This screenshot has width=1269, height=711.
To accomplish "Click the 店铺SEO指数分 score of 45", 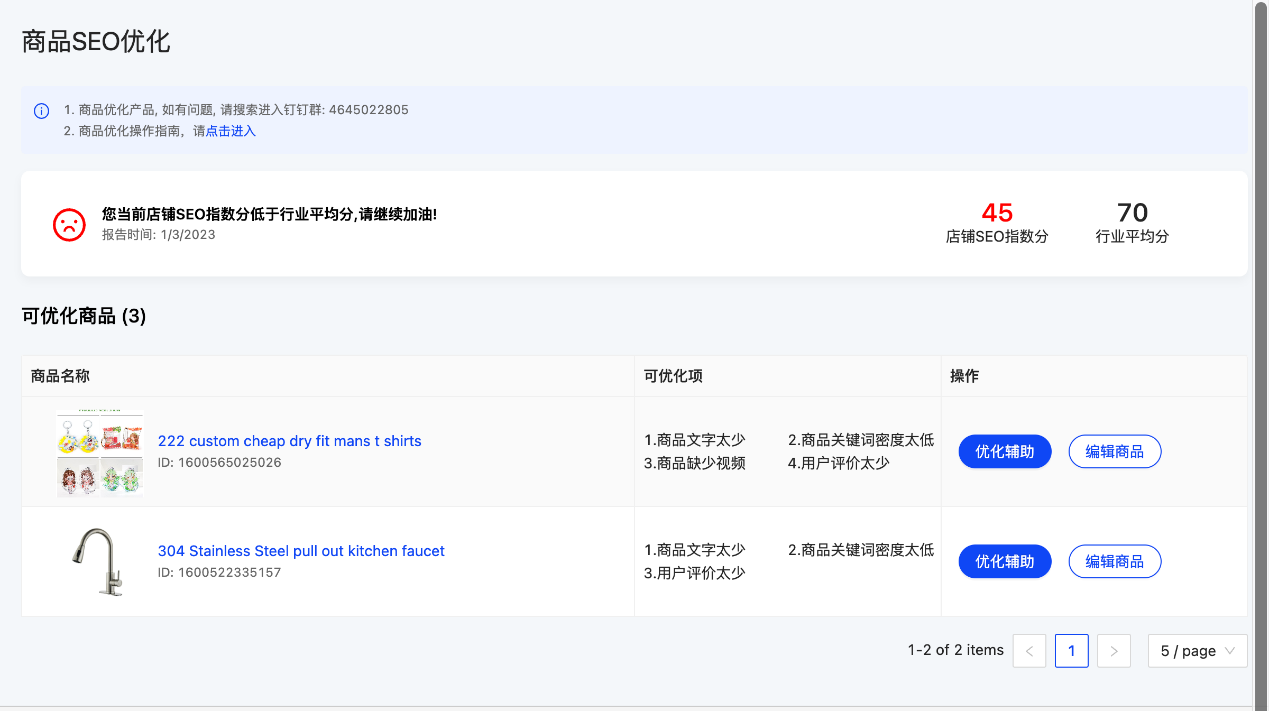I will click(x=996, y=212).
